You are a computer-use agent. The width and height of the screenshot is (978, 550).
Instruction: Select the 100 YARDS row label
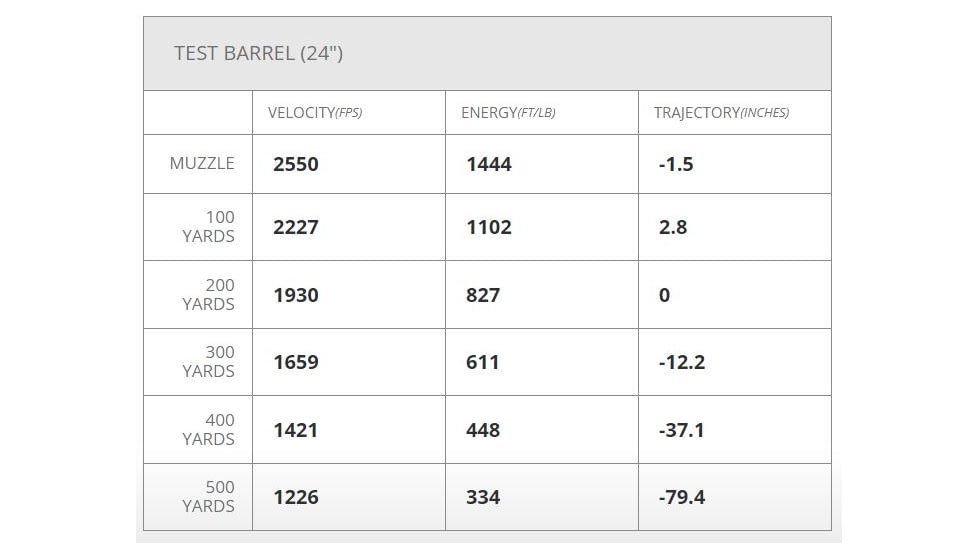pyautogui.click(x=209, y=227)
